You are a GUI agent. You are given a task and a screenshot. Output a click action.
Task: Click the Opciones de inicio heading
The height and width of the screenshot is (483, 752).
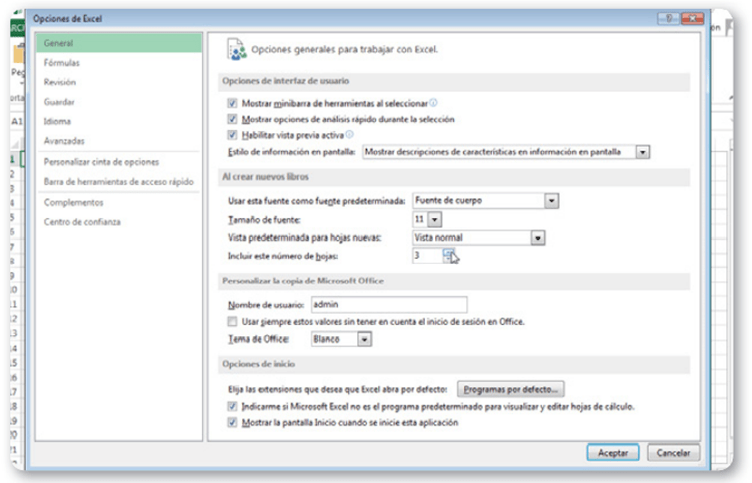pyautogui.click(x=258, y=364)
